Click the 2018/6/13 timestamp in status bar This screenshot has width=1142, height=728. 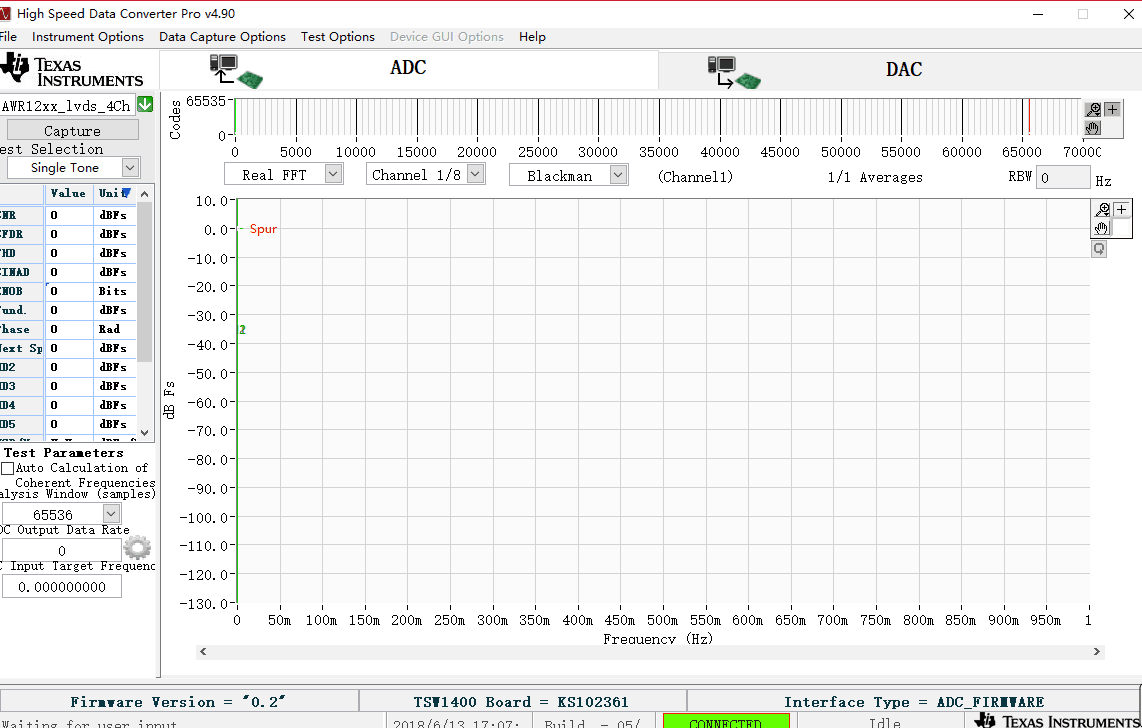click(x=457, y=723)
